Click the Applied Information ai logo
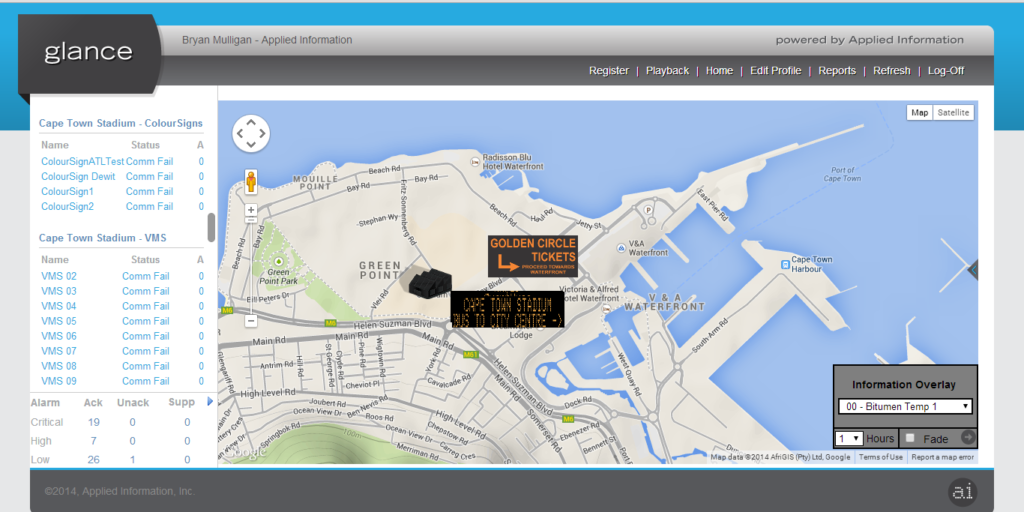 (x=962, y=492)
